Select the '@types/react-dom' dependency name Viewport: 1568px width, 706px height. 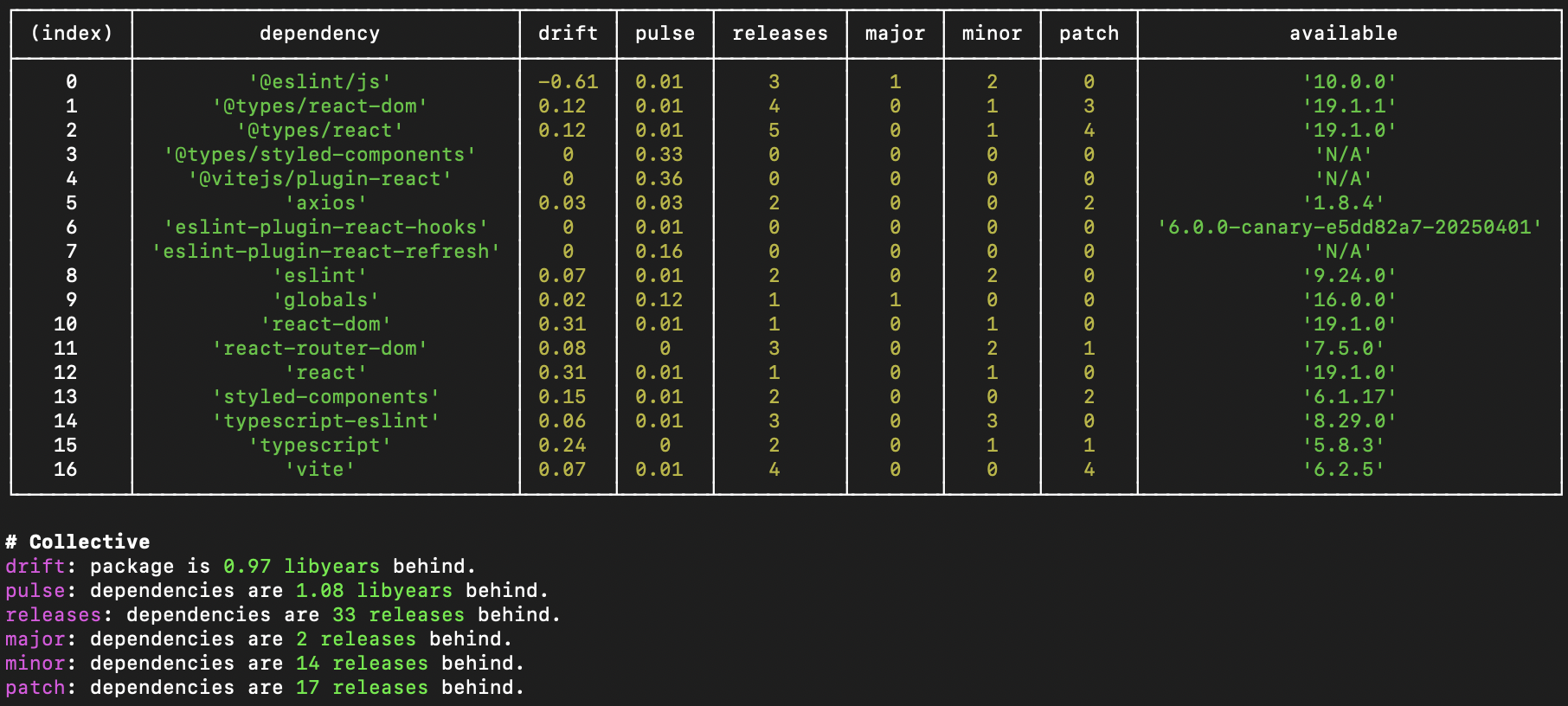[x=320, y=106]
